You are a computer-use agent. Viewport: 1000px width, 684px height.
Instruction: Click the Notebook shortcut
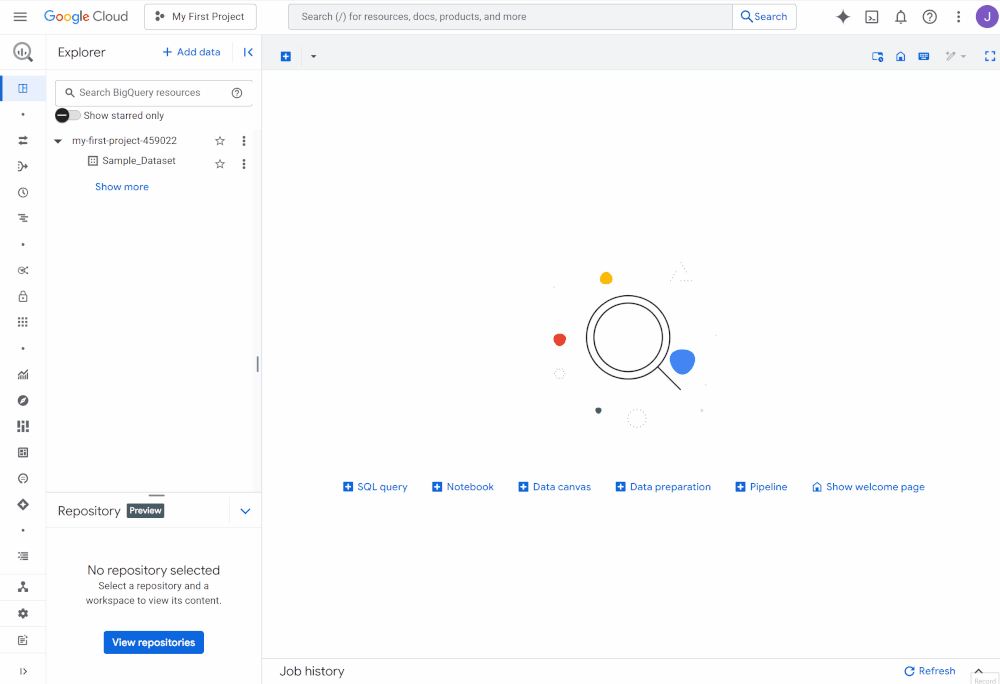coord(463,487)
